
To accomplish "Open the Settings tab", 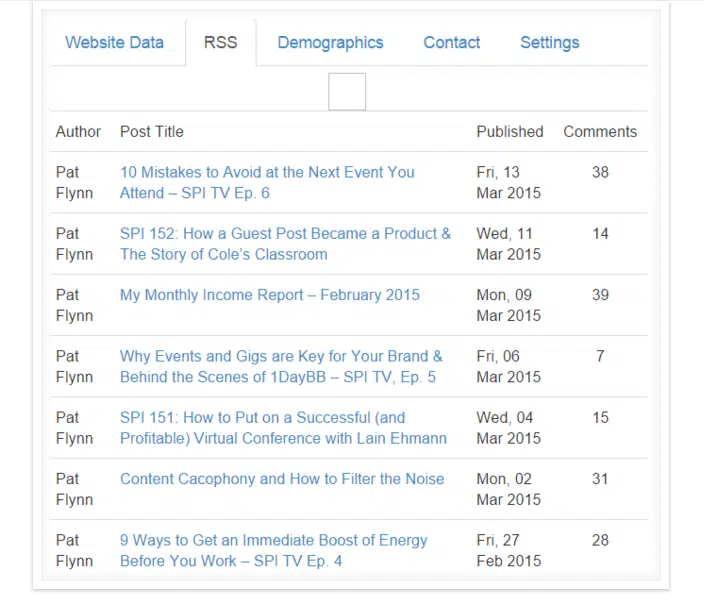I will pyautogui.click(x=549, y=43).
